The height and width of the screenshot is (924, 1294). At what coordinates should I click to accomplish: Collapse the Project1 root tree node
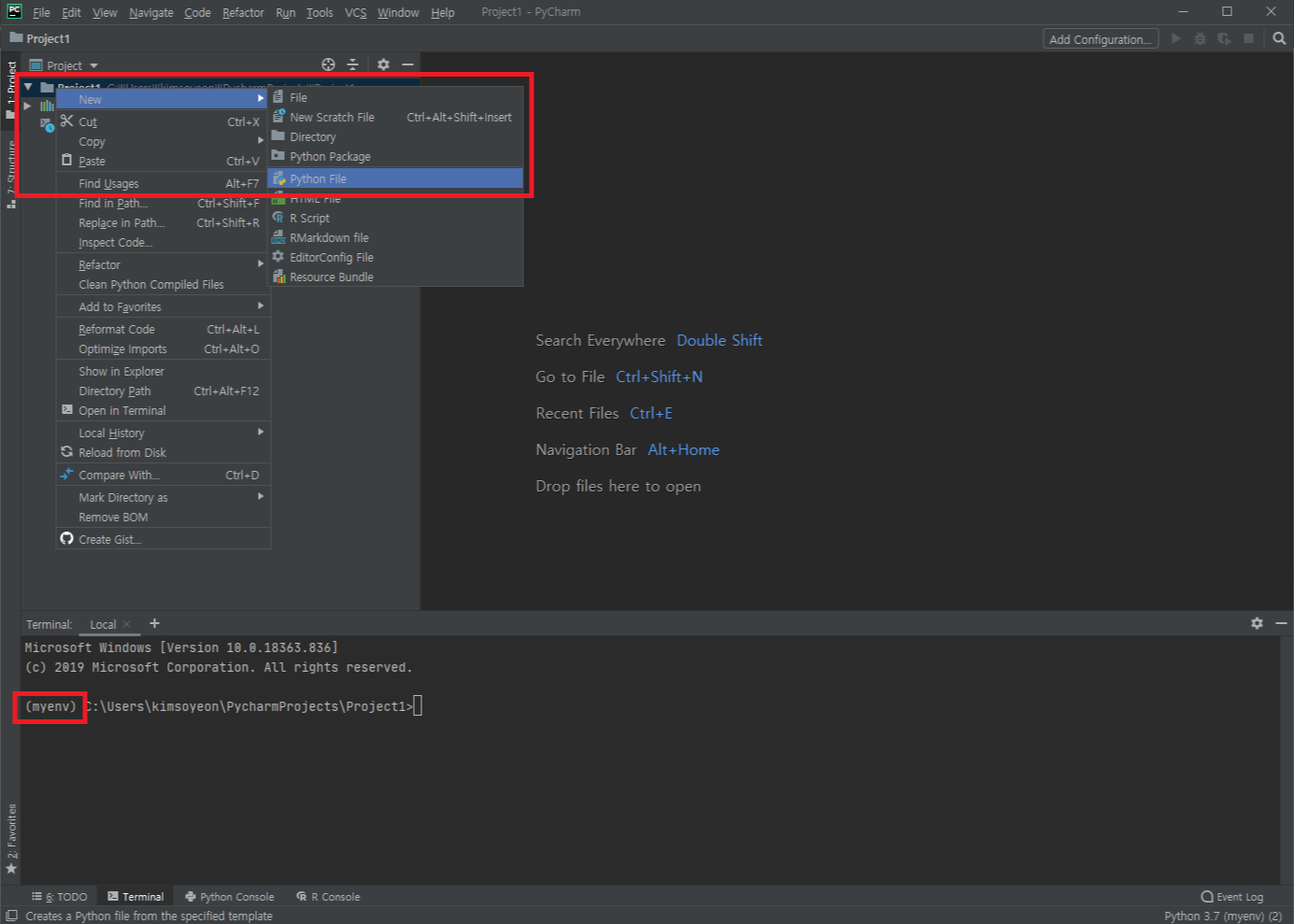click(28, 87)
